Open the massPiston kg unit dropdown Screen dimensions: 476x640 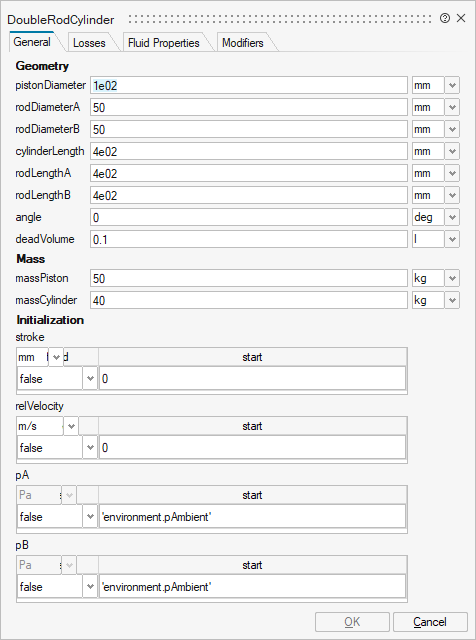[x=452, y=278]
